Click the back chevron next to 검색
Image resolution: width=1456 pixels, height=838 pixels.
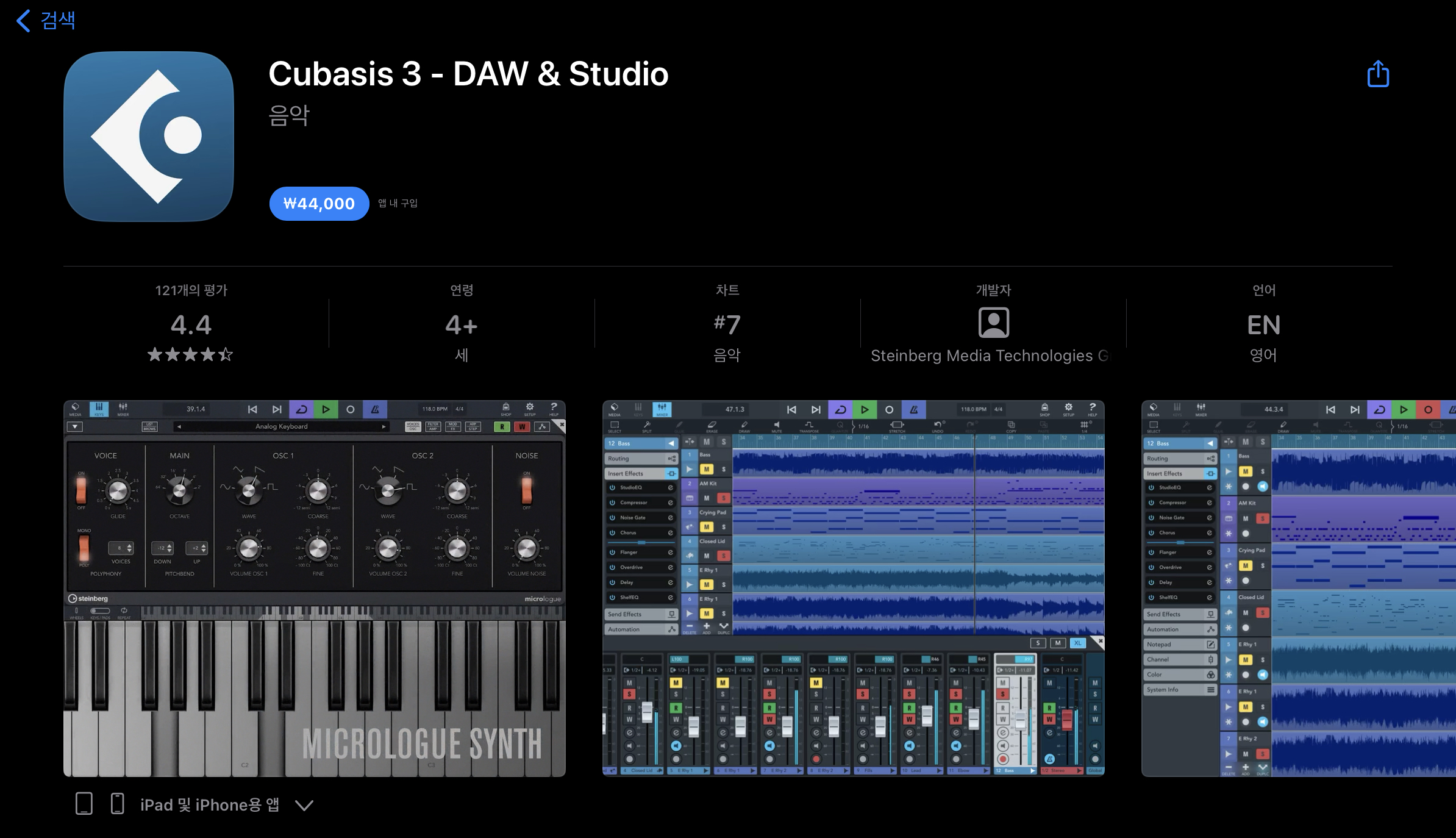tap(23, 21)
